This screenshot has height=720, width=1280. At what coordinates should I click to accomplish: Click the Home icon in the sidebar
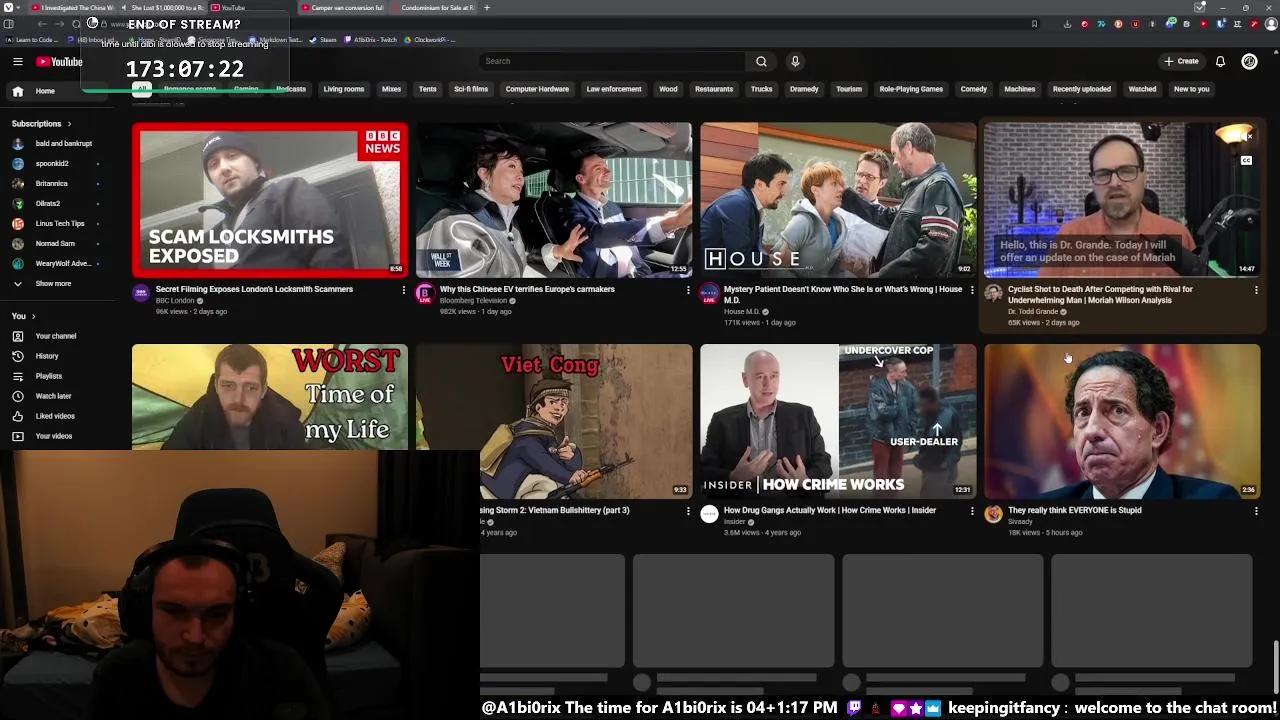(17, 91)
